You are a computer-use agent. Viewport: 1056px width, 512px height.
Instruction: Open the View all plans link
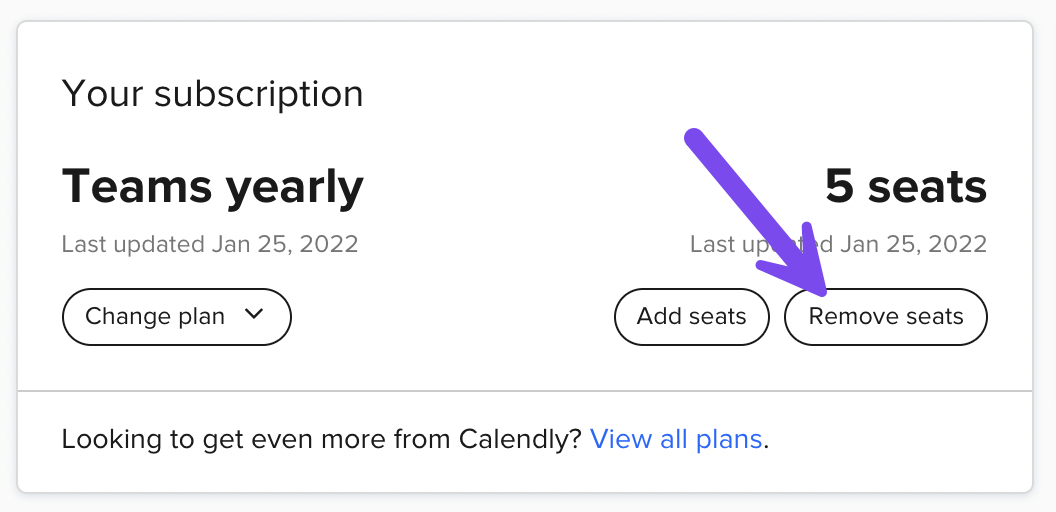(x=676, y=439)
